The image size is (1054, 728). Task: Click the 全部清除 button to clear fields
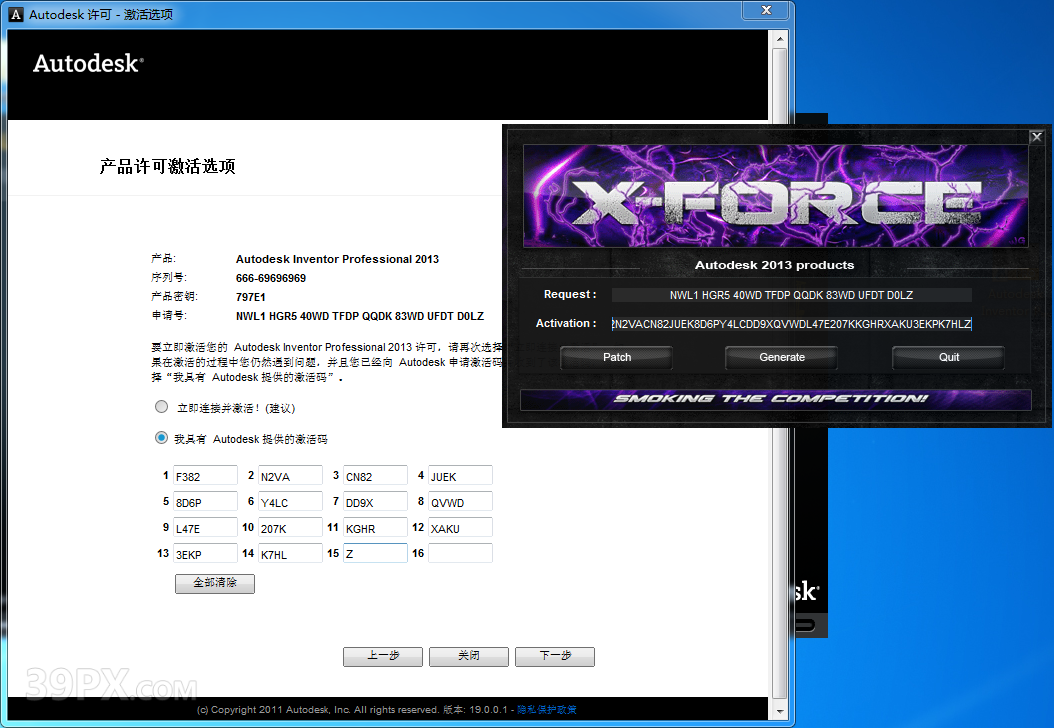point(213,584)
